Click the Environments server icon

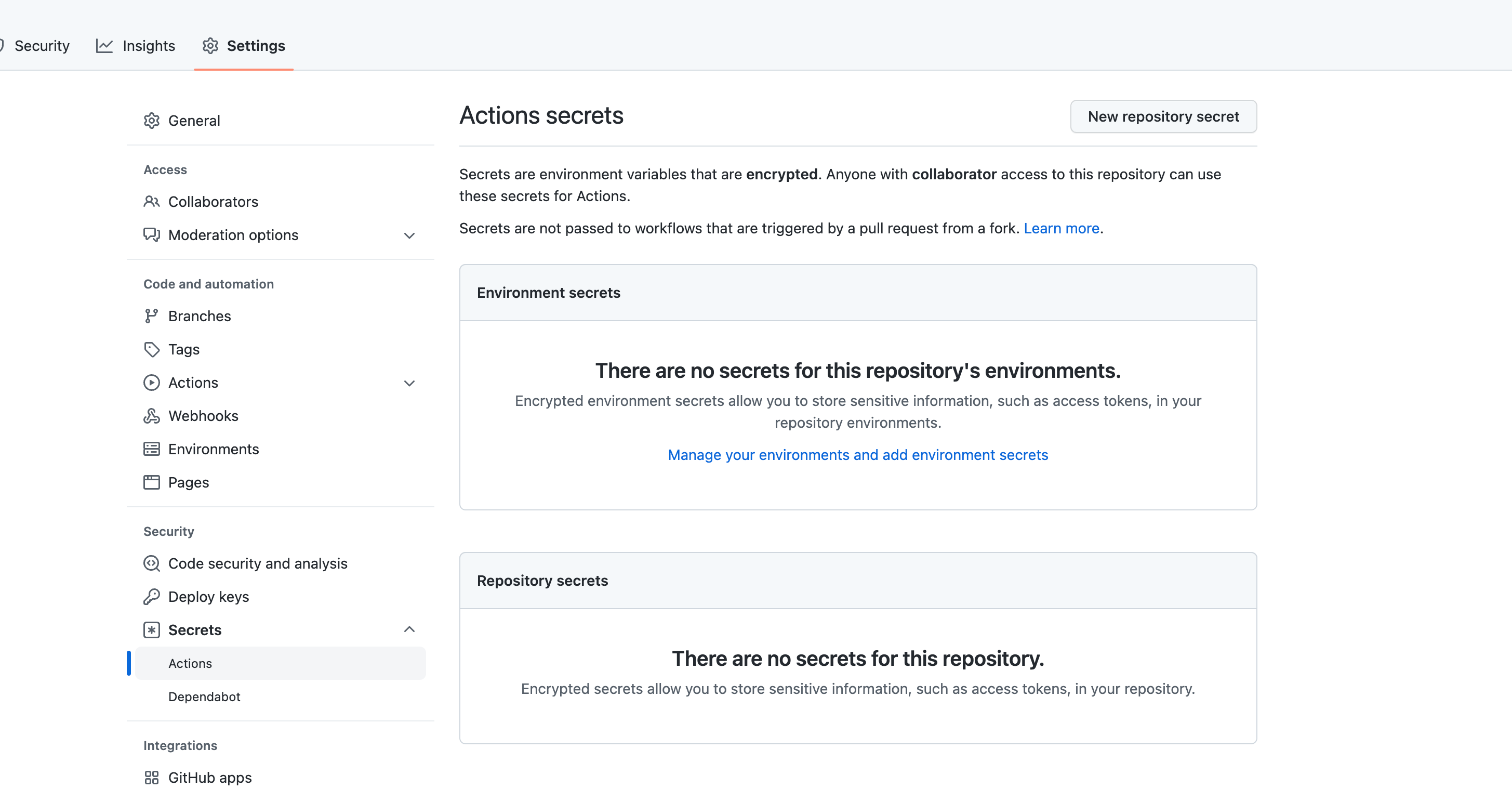point(151,449)
